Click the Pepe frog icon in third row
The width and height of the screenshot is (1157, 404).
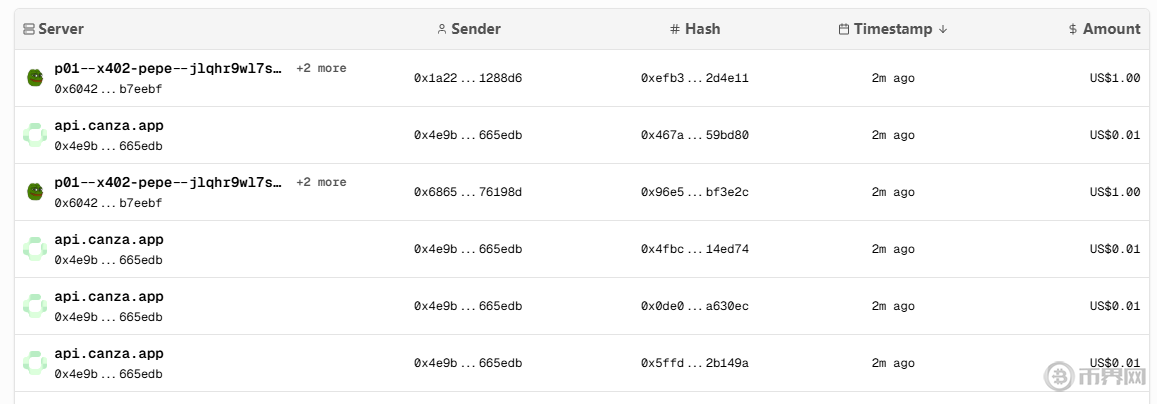[34, 191]
